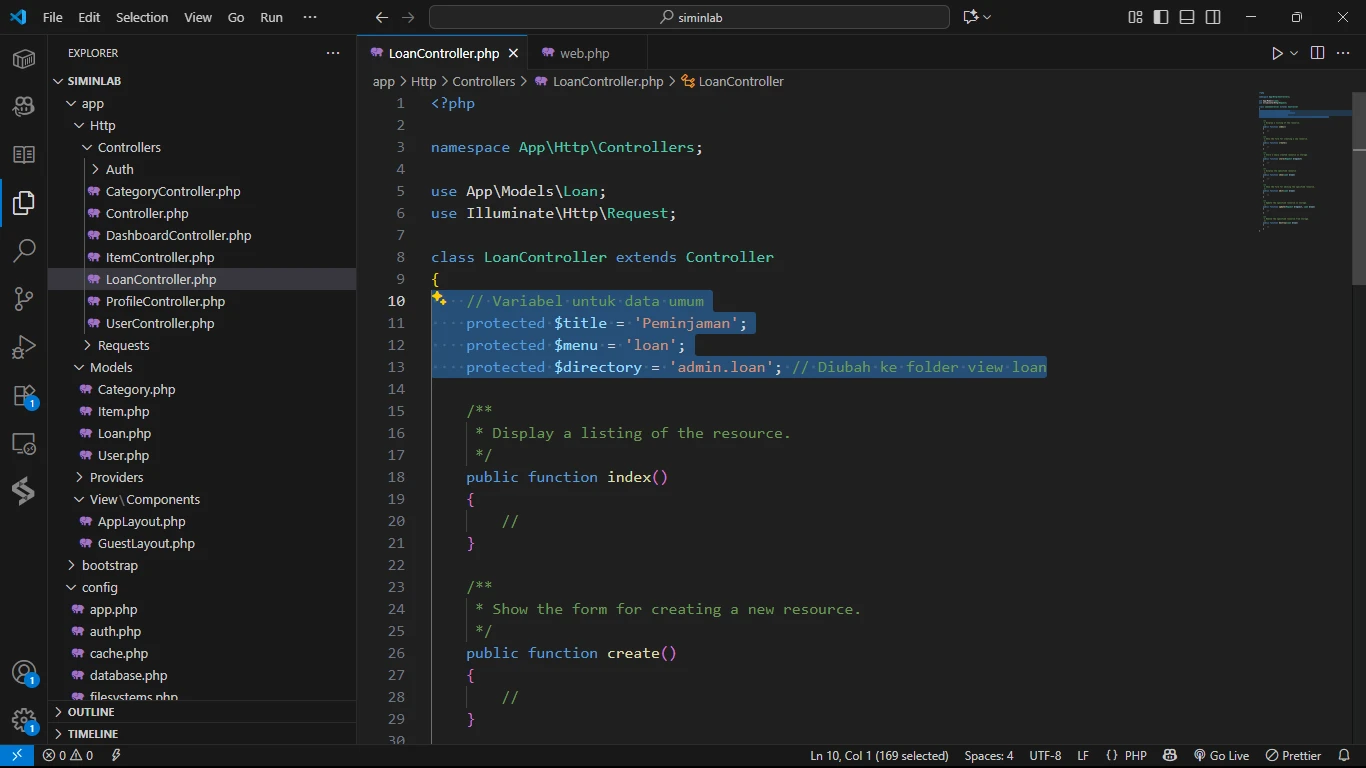Toggle the bottom panel layout button
The image size is (1366, 768).
pos(1187,17)
